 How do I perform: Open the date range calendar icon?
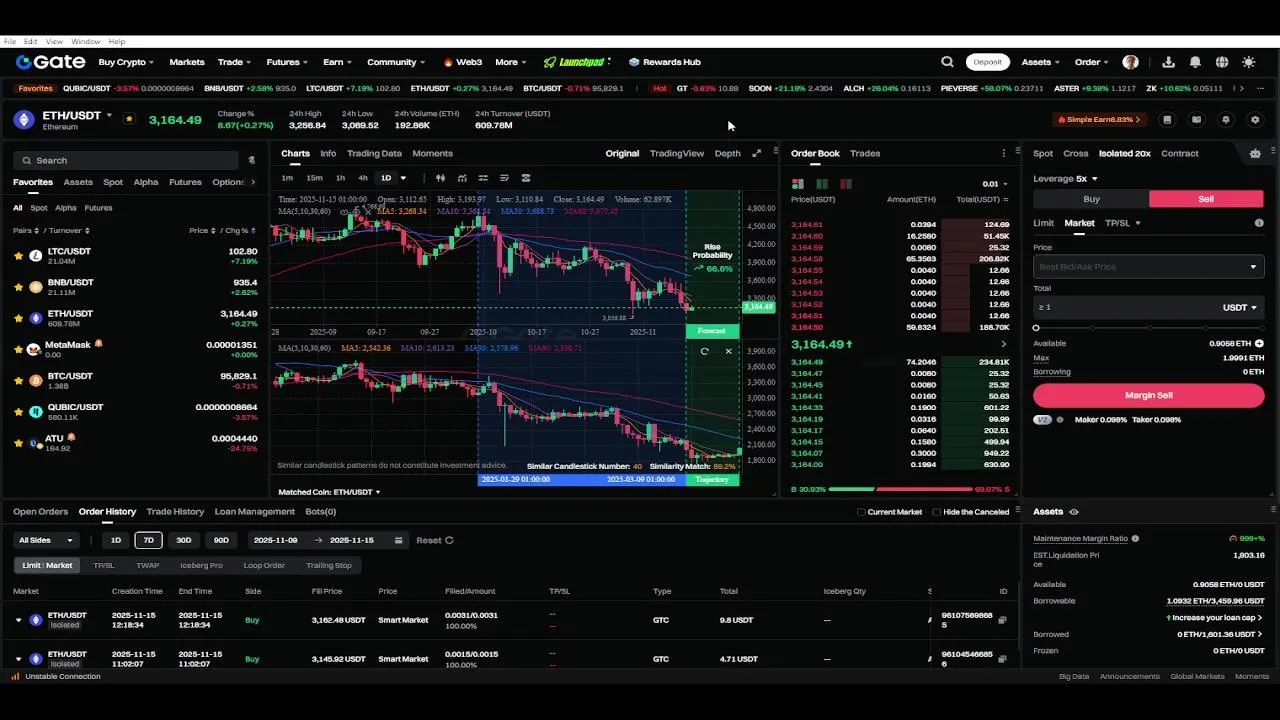tap(399, 540)
